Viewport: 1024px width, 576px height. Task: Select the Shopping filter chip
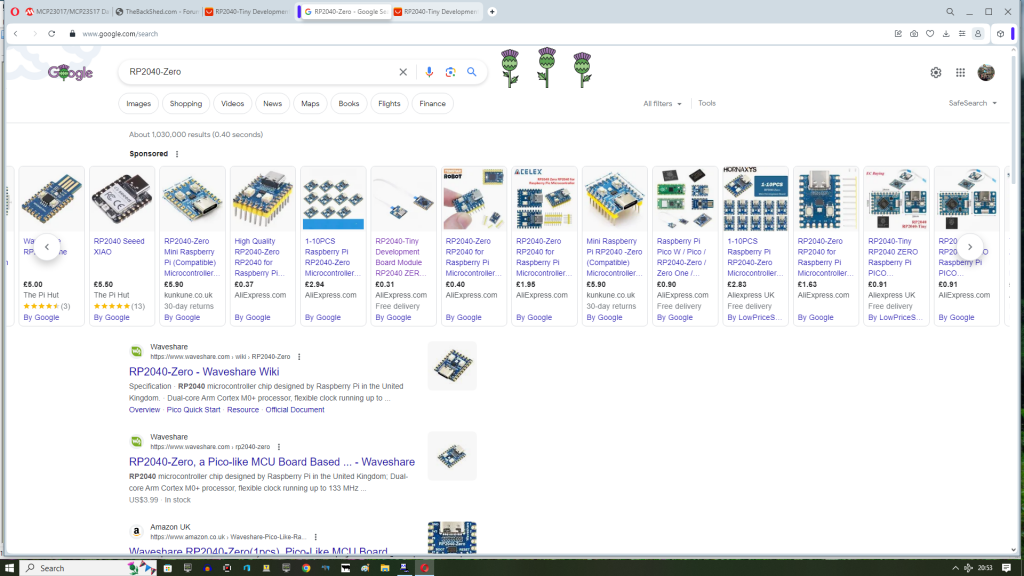[x=185, y=104]
